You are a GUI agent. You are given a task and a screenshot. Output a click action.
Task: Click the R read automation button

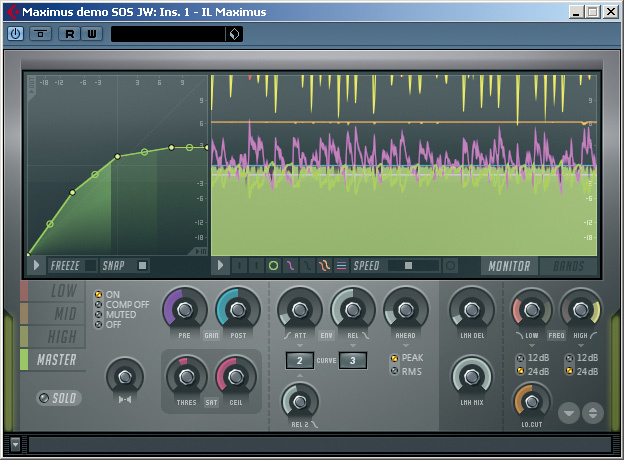click(x=70, y=34)
